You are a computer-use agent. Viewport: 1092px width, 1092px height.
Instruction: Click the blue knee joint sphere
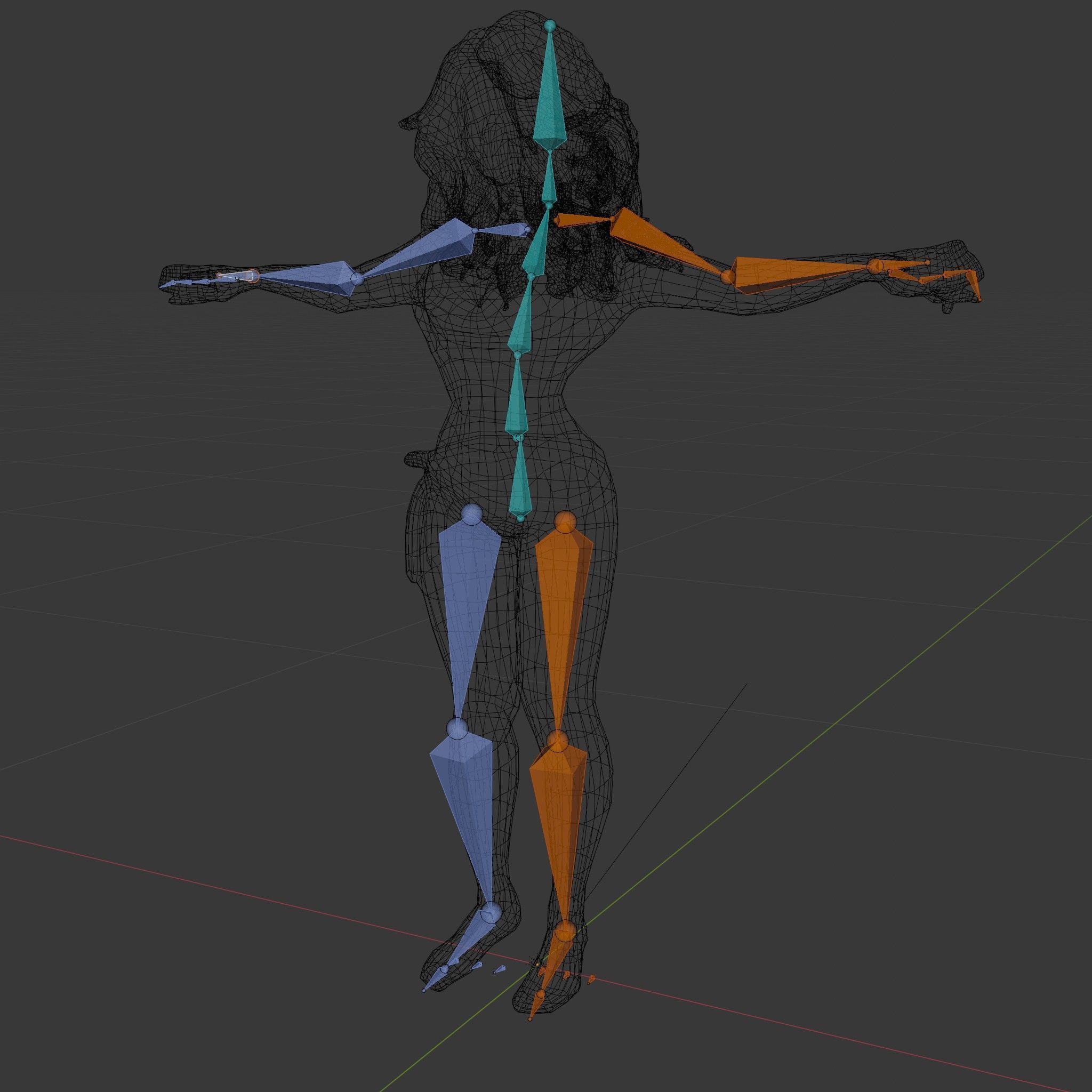pos(457,729)
